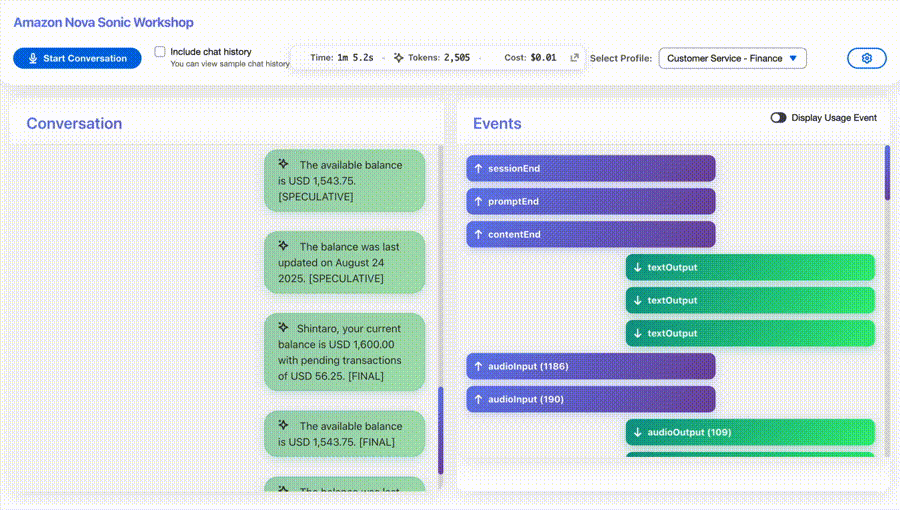Expand the third textOutput event

(750, 333)
